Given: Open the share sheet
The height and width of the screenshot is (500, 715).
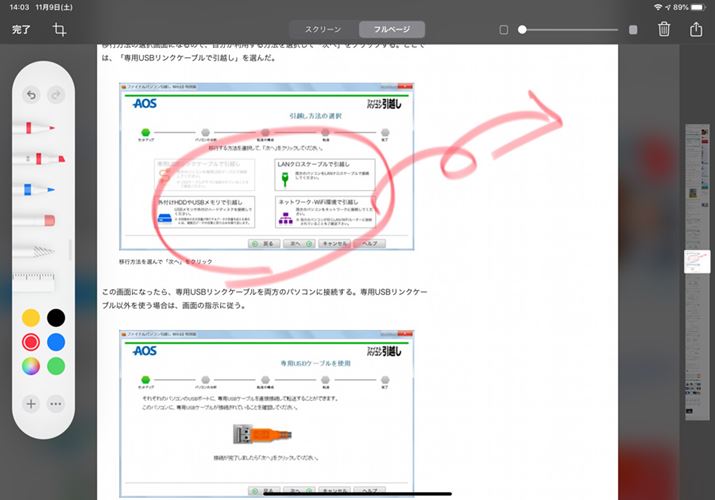Looking at the screenshot, I should (696, 29).
